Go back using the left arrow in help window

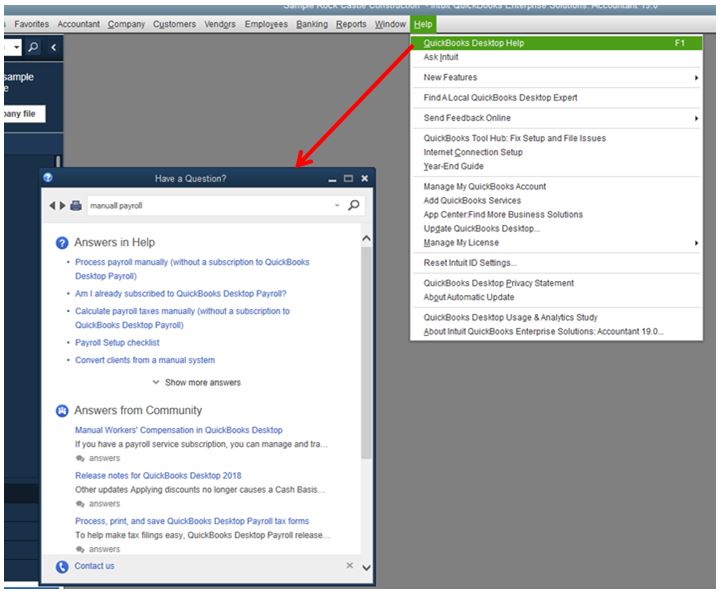pos(52,205)
